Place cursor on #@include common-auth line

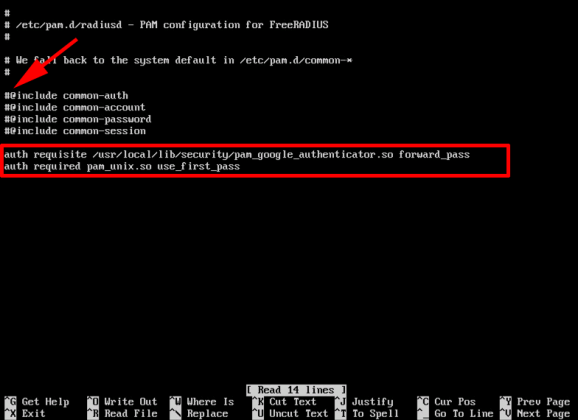point(66,96)
